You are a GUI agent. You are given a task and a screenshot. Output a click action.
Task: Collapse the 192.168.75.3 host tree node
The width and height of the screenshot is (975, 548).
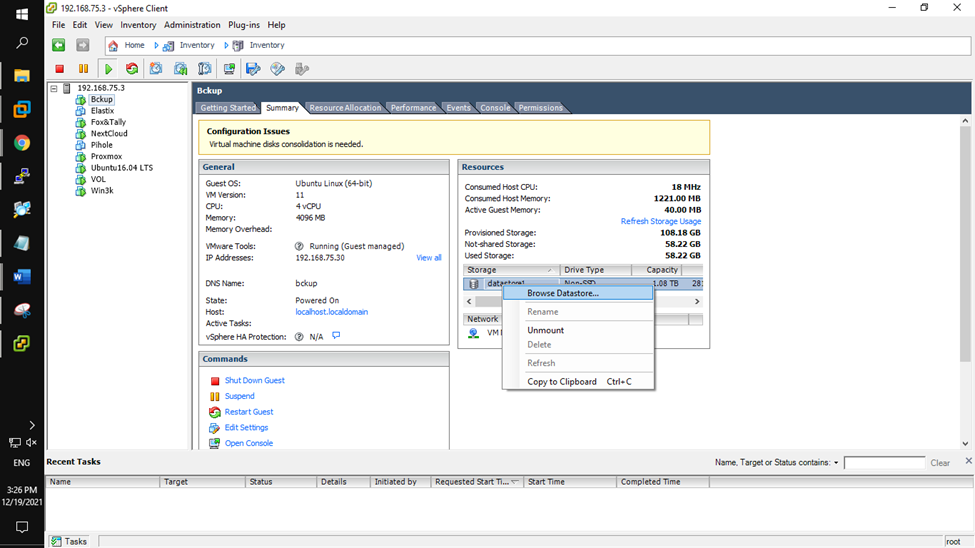[x=54, y=88]
